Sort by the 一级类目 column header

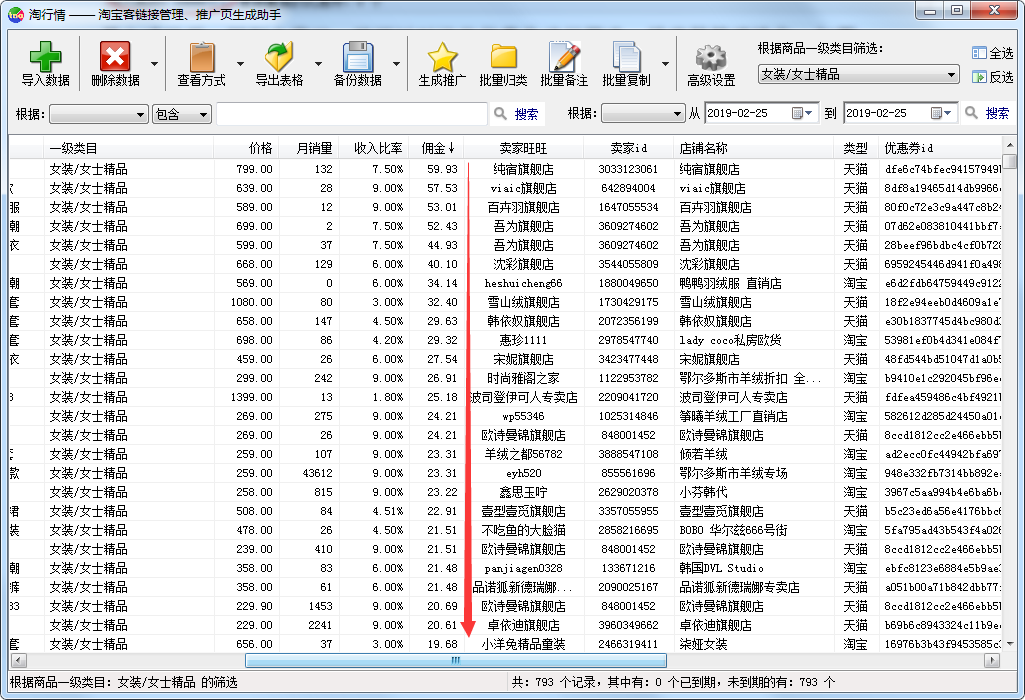pos(128,148)
